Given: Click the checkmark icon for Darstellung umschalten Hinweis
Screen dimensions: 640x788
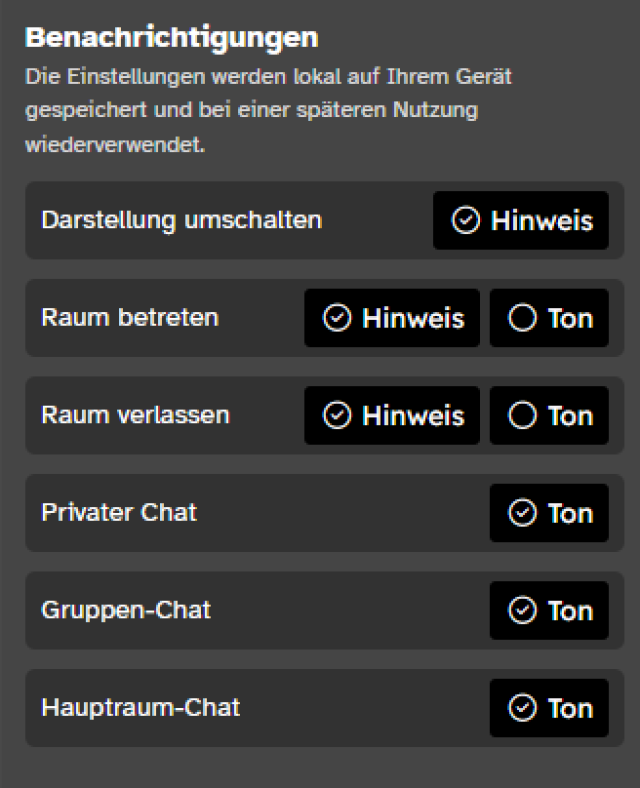Looking at the screenshot, I should [466, 221].
